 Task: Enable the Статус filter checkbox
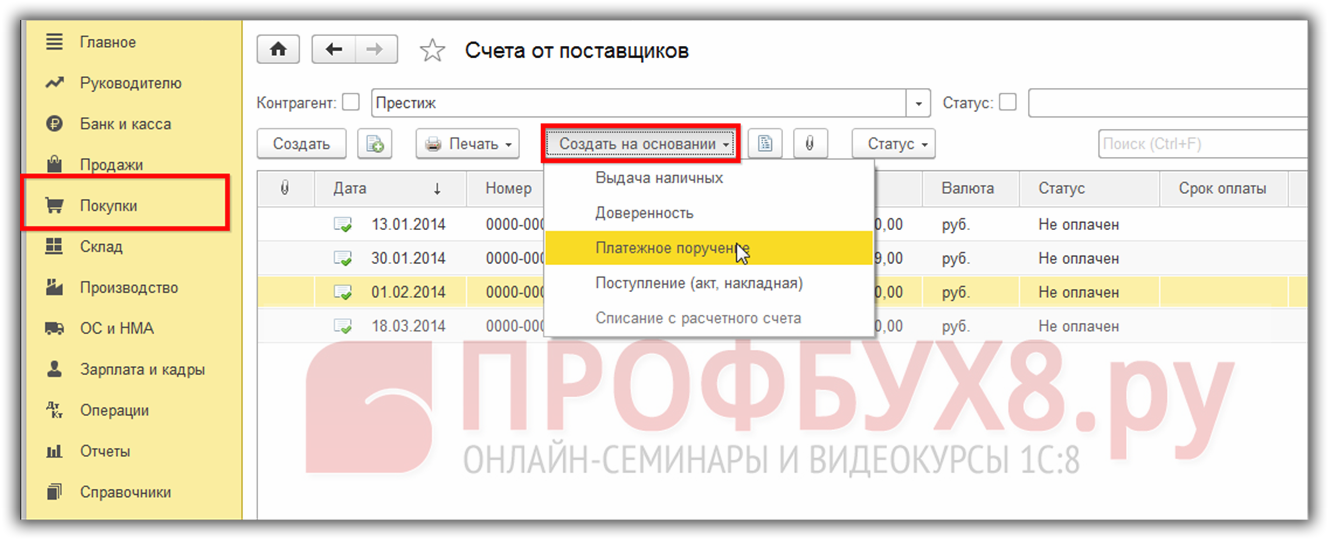tap(1008, 102)
